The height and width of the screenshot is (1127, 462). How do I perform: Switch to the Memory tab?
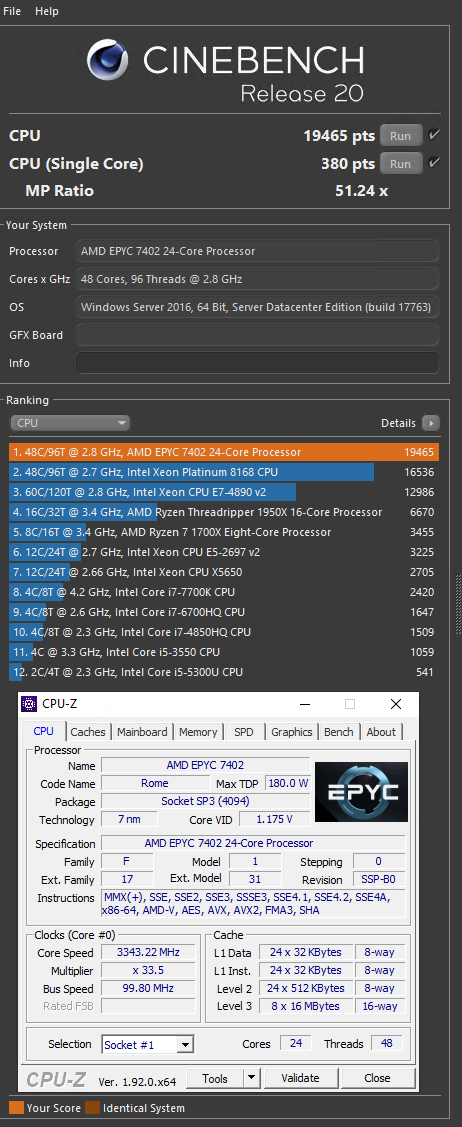point(198,732)
